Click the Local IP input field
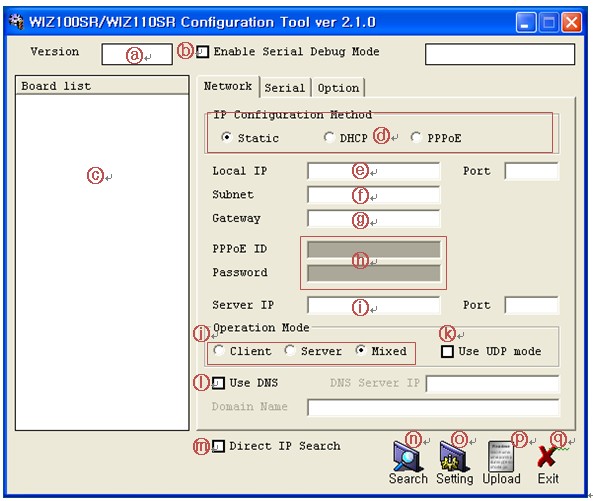The width and height of the screenshot is (593, 501). (x=374, y=171)
